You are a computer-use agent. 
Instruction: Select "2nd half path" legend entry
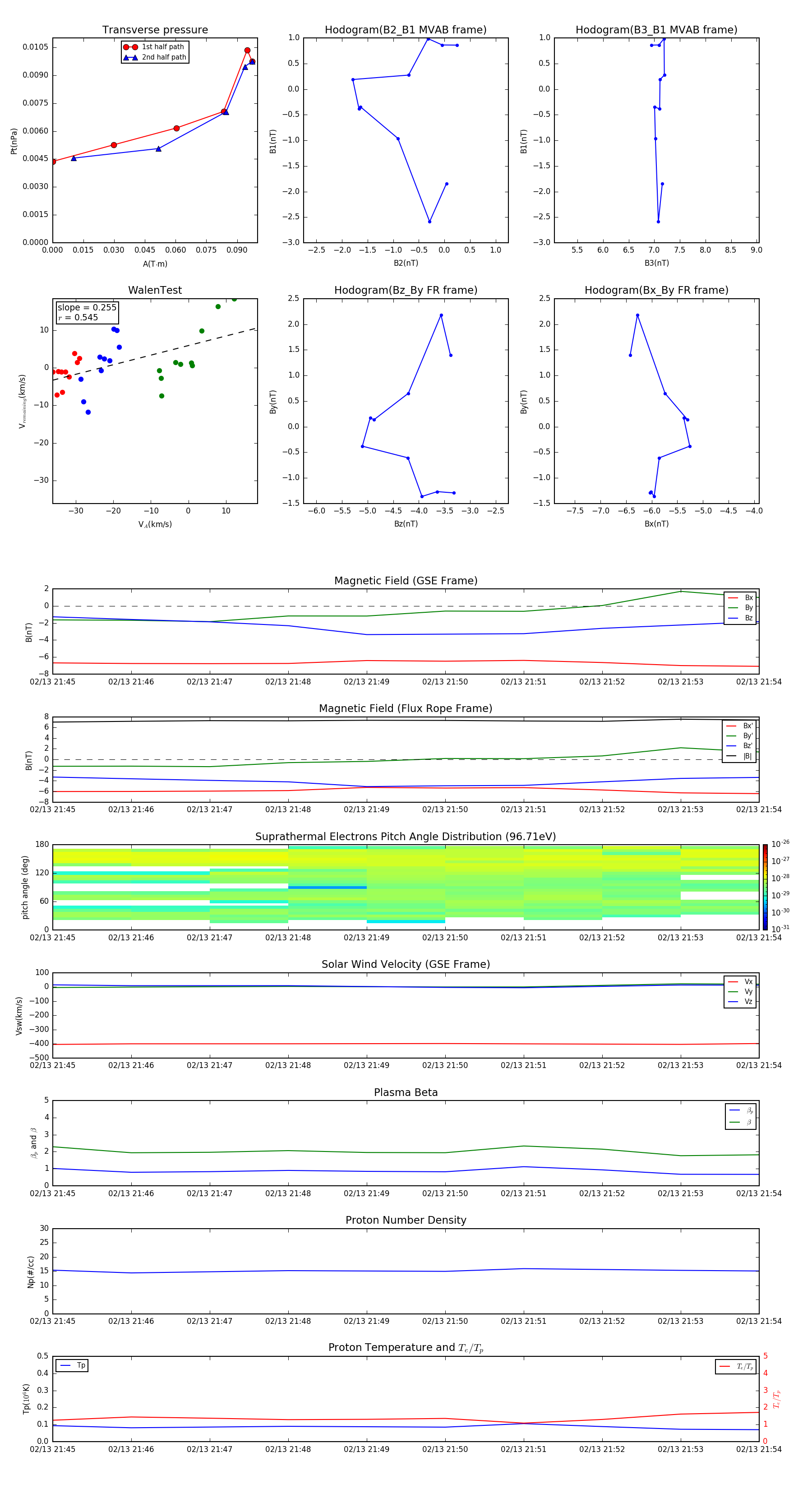tap(155, 57)
